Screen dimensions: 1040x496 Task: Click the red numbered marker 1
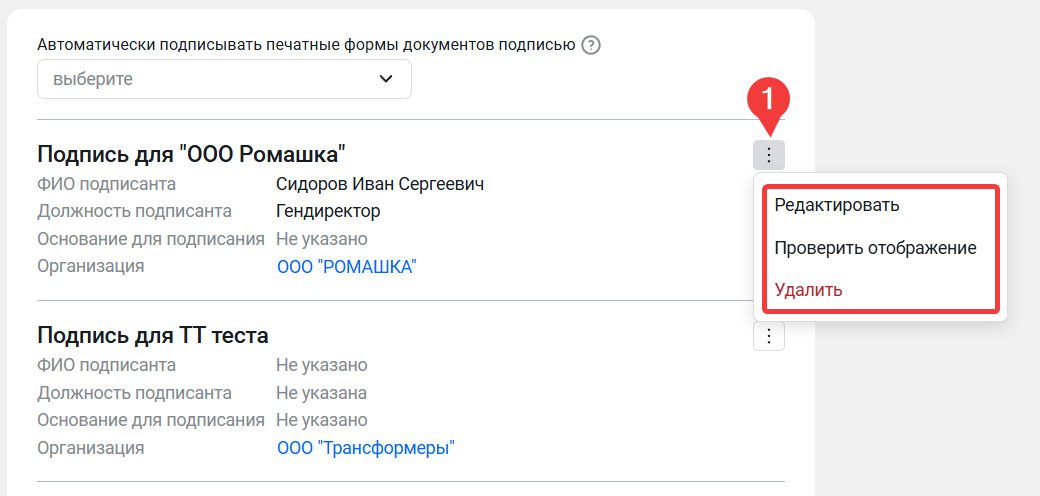click(x=769, y=99)
